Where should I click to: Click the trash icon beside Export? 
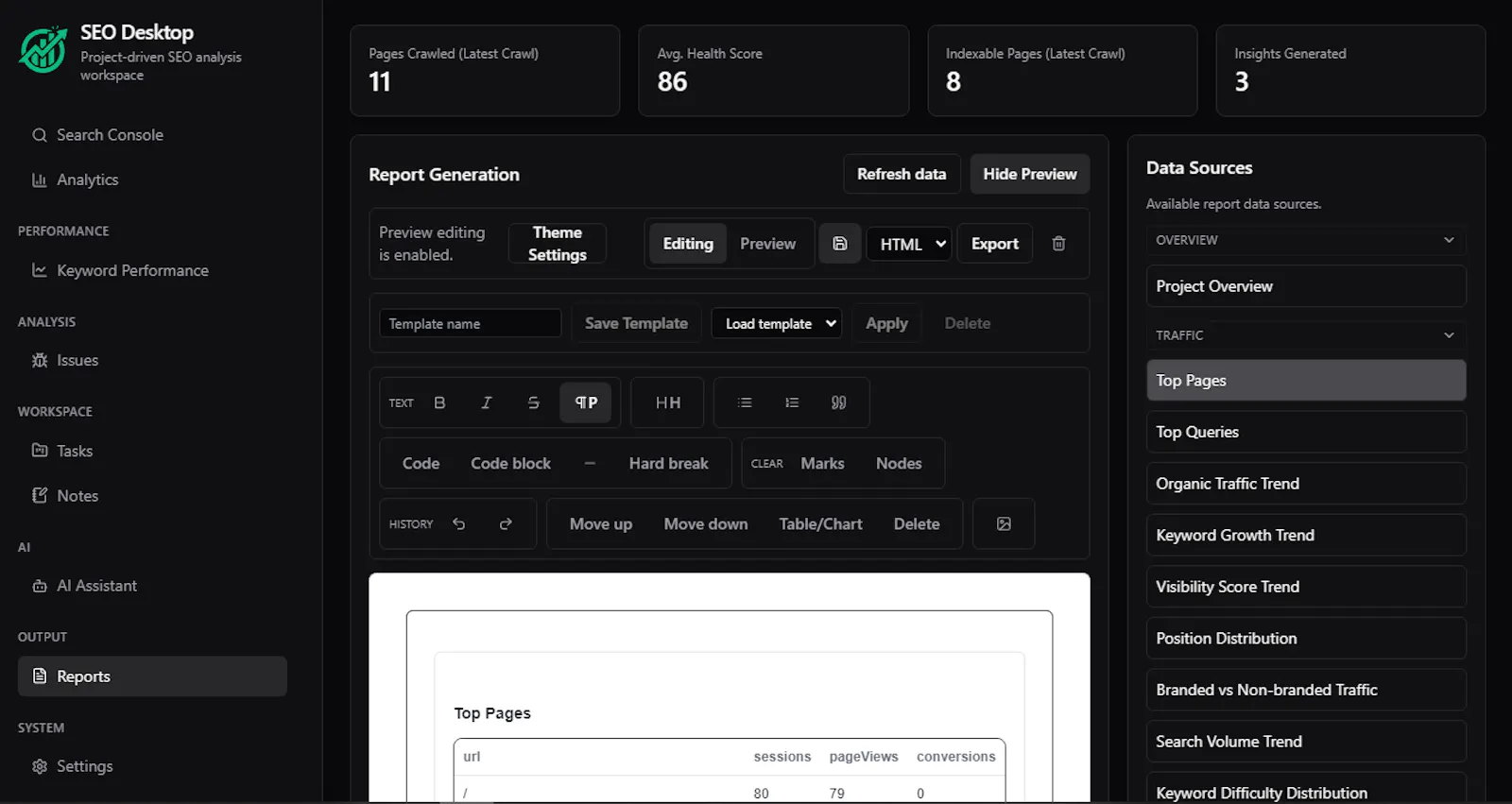coord(1058,244)
